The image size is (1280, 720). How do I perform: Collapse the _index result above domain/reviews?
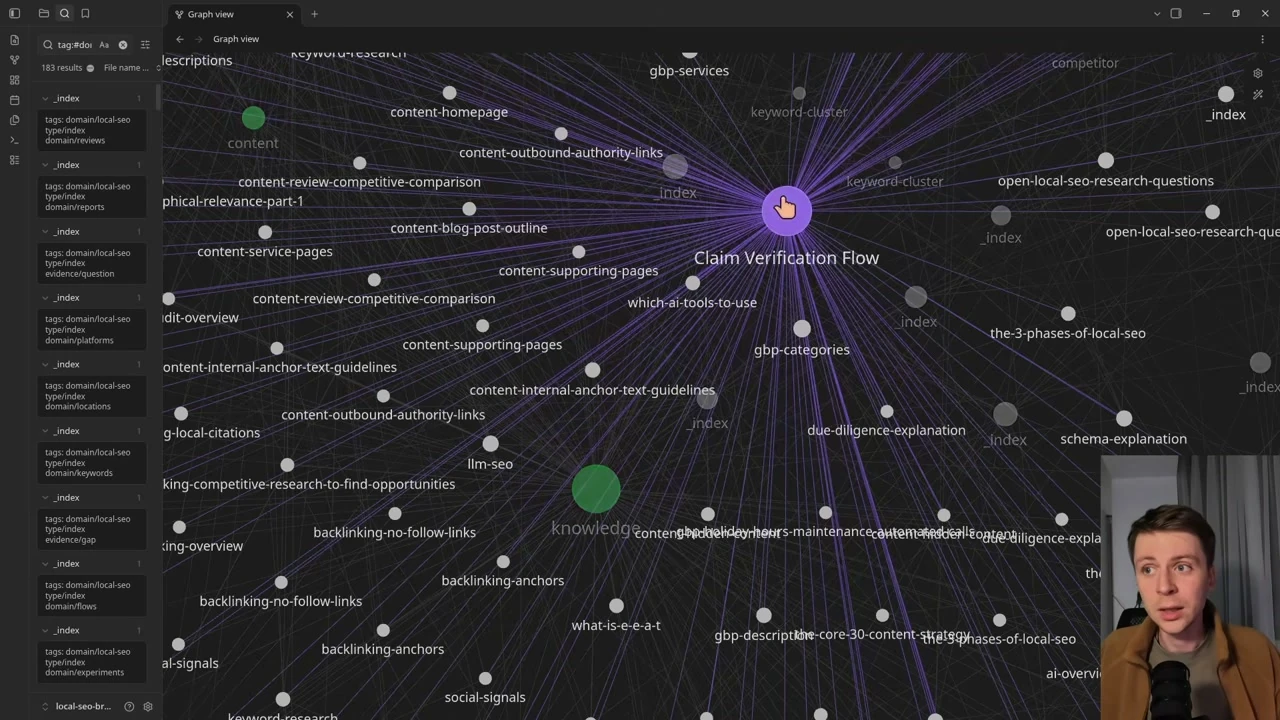(45, 98)
